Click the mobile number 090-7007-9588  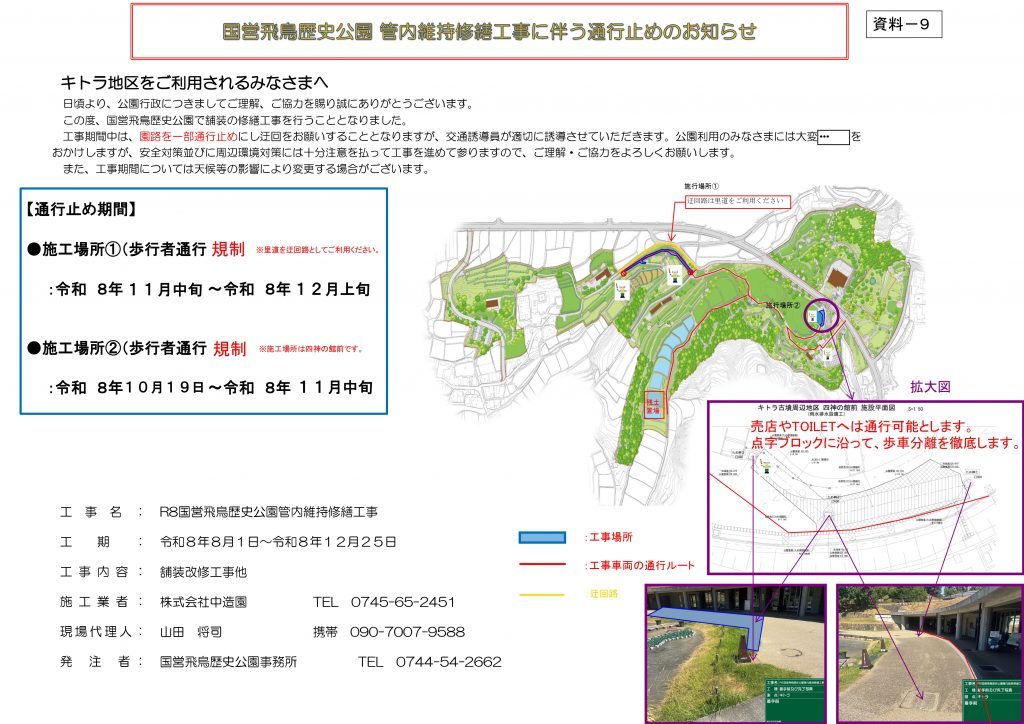408,632
